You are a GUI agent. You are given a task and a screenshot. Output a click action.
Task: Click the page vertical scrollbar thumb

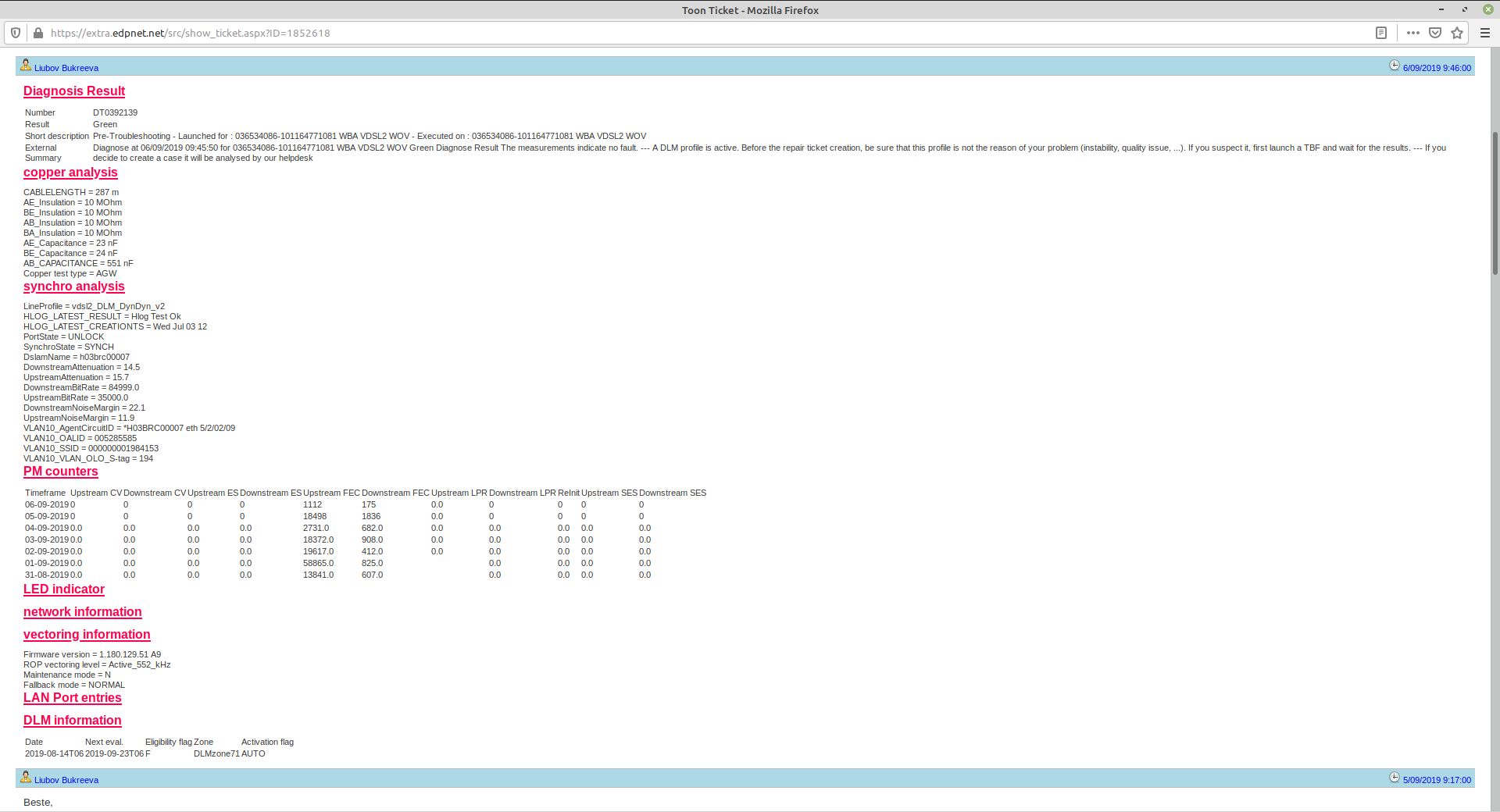tap(1495, 203)
